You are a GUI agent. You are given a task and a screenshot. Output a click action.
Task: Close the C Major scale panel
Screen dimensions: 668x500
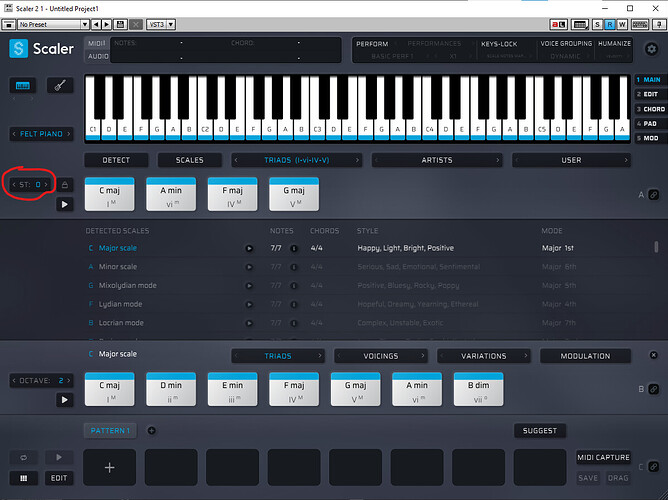(x=654, y=355)
